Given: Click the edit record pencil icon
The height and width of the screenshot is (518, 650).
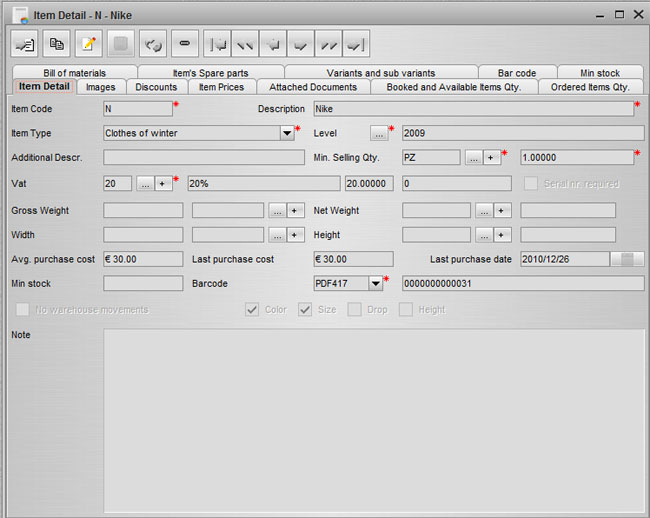Looking at the screenshot, I should tap(89, 44).
